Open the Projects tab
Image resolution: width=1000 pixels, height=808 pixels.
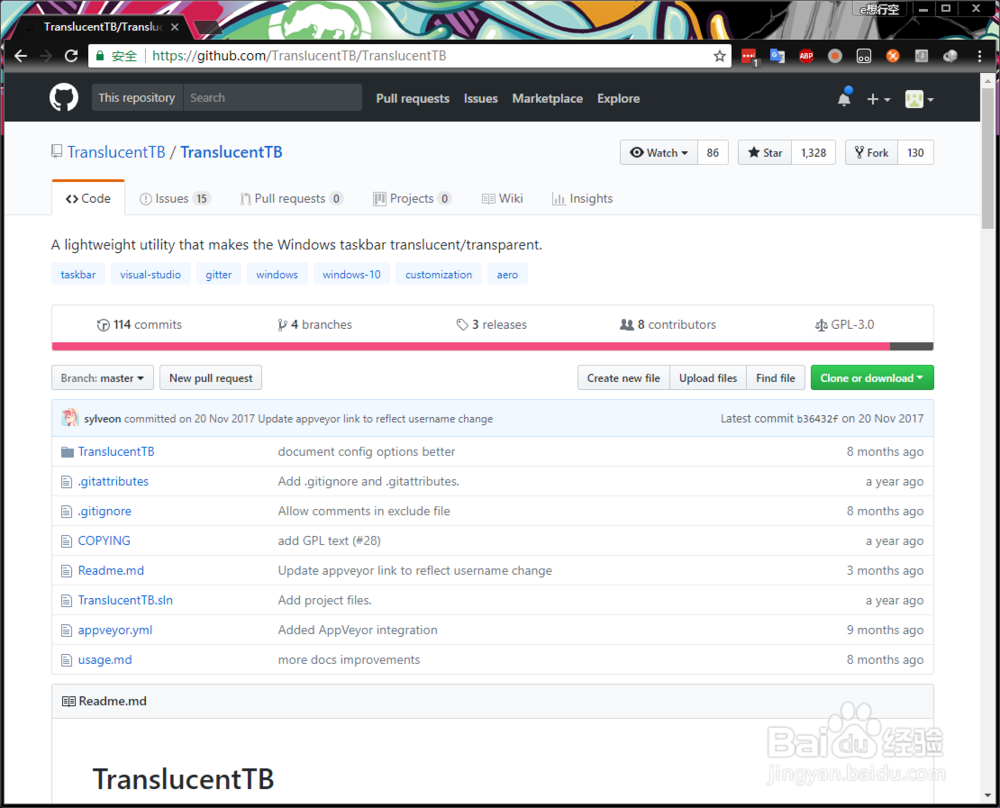[x=412, y=198]
